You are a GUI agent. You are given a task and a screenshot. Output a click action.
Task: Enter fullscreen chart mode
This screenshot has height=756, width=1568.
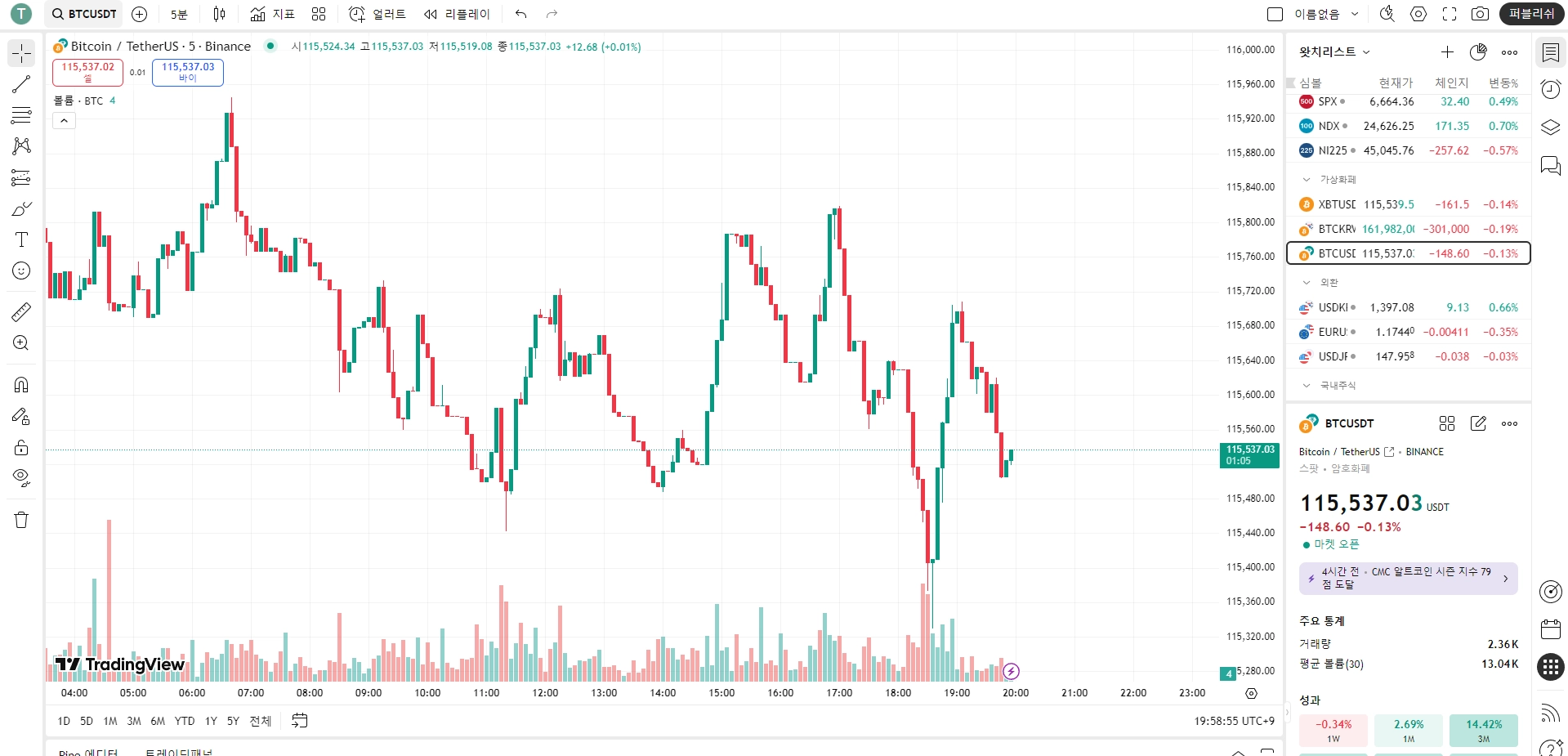[x=1450, y=14]
